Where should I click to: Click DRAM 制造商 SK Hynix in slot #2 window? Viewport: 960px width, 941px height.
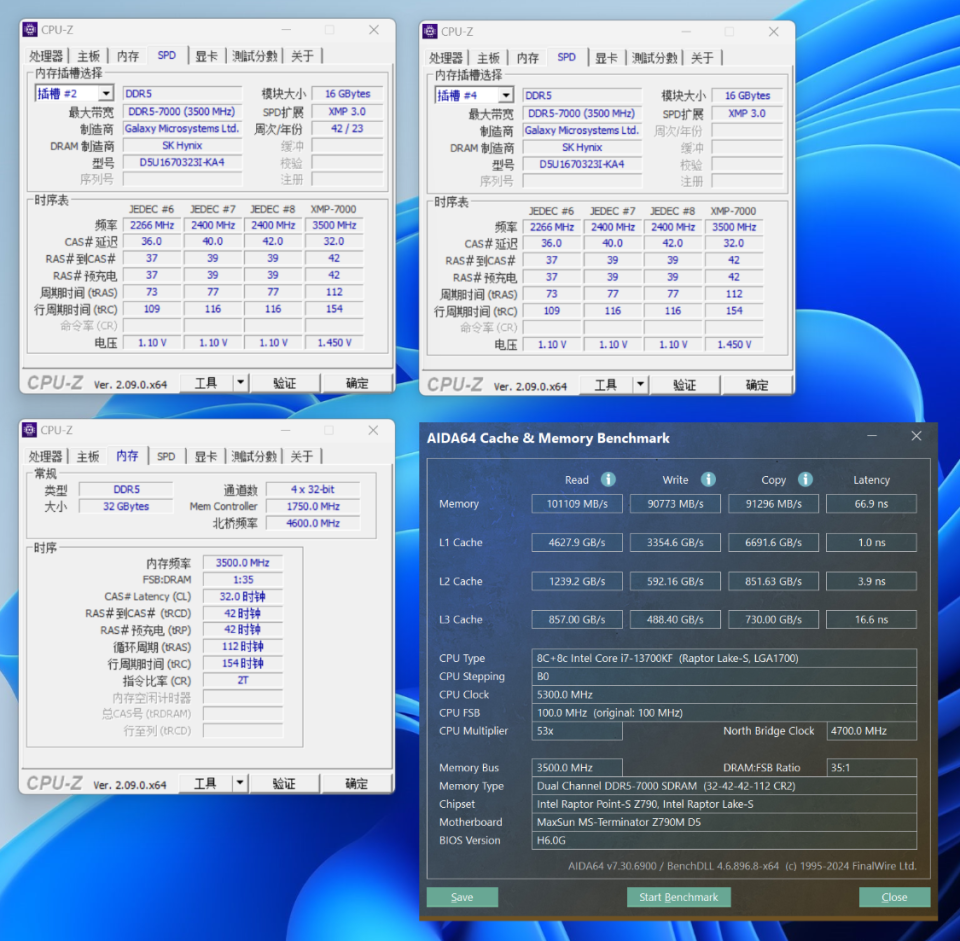[x=182, y=146]
